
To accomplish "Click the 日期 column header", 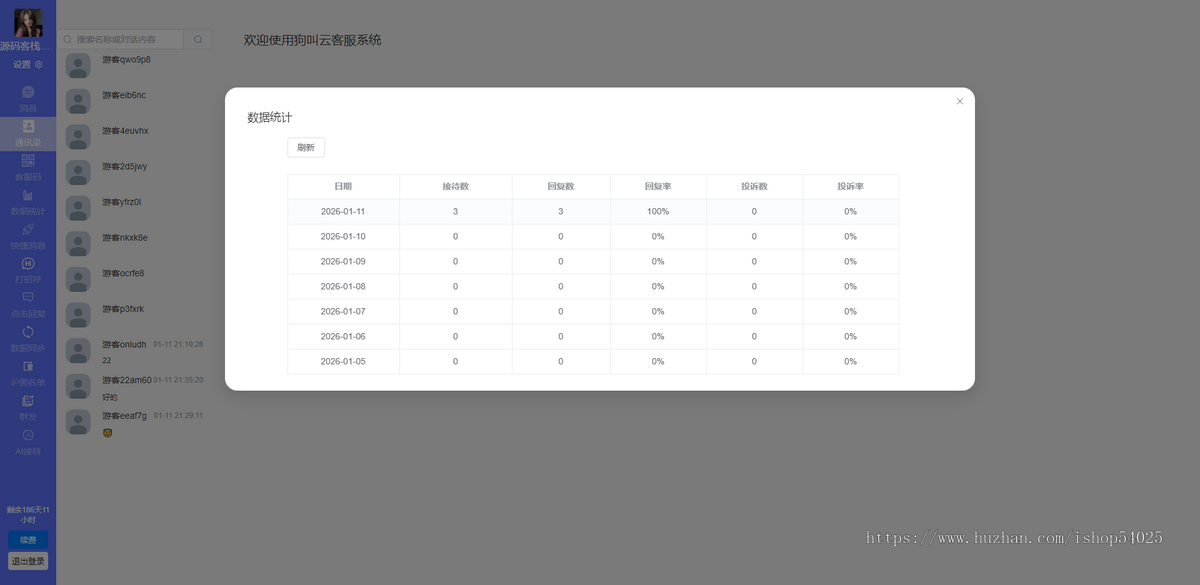I will (x=343, y=187).
